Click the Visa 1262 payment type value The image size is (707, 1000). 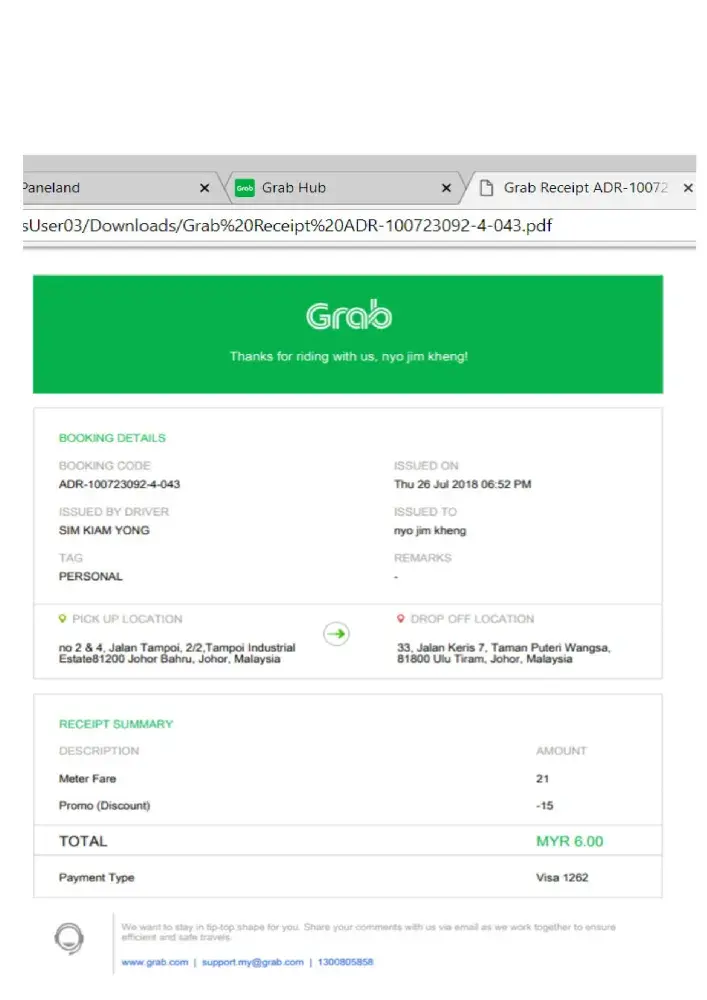coord(562,878)
